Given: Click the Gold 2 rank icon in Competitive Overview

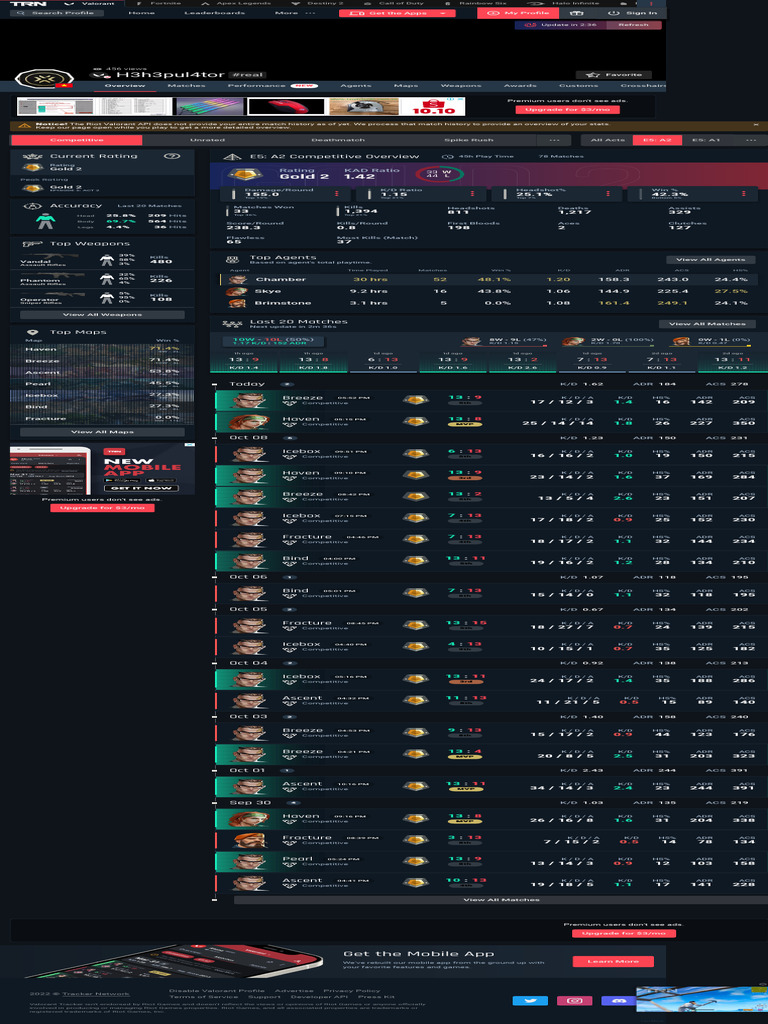Looking at the screenshot, I should click(244, 174).
